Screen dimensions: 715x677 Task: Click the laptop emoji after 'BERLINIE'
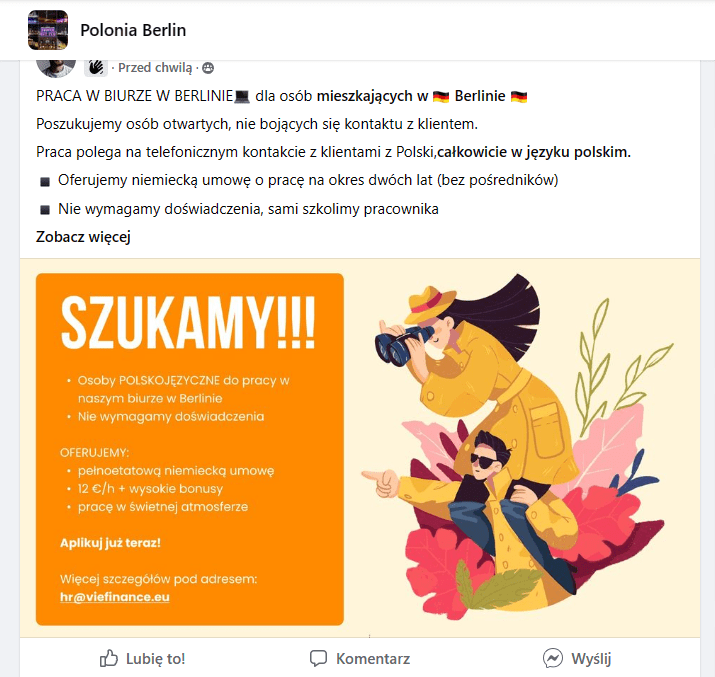[242, 97]
